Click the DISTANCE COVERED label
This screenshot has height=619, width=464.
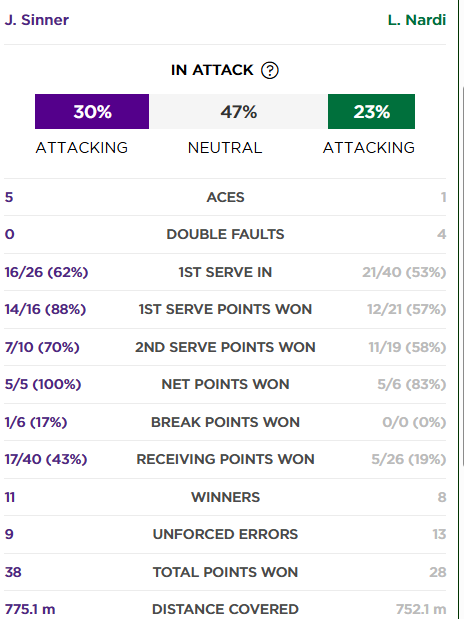(x=225, y=609)
